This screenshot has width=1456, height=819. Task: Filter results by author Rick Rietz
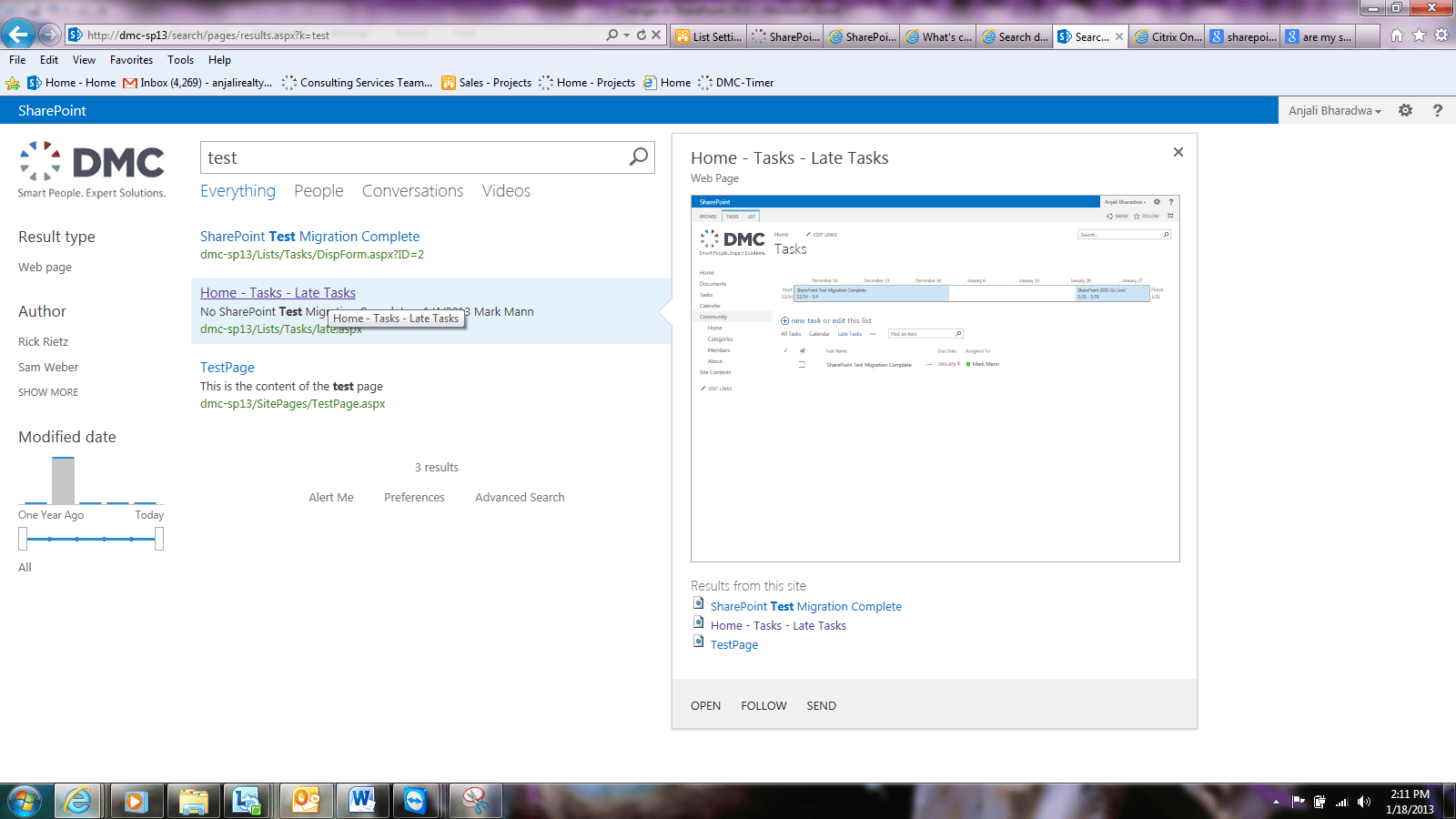coord(43,342)
